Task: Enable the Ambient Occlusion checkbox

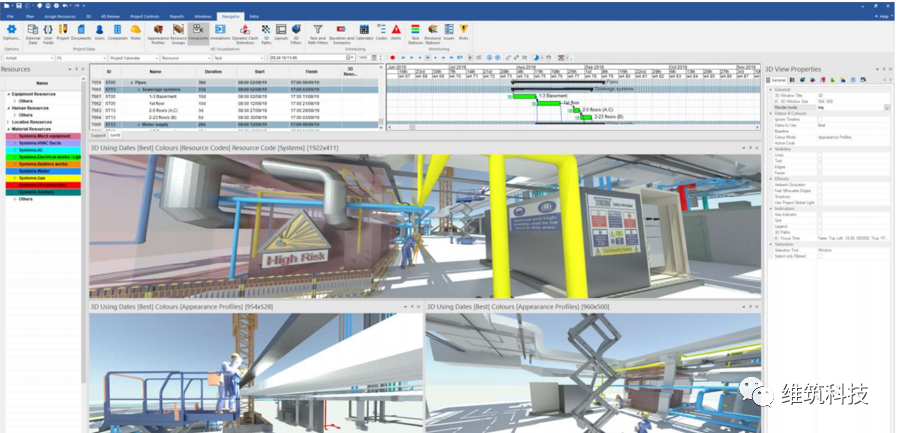Action: coord(820,184)
